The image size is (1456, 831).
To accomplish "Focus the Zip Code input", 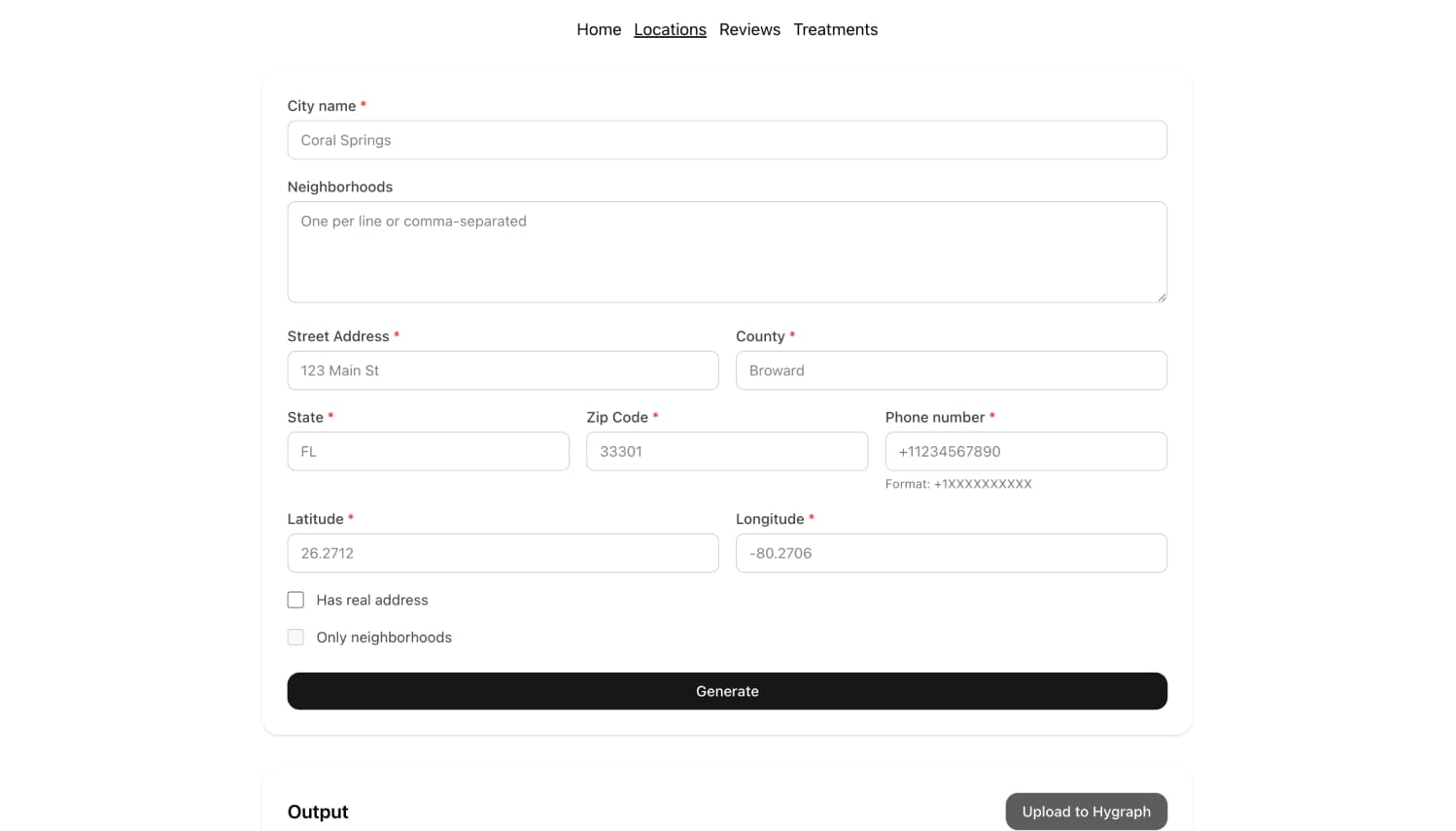I will pos(727,451).
